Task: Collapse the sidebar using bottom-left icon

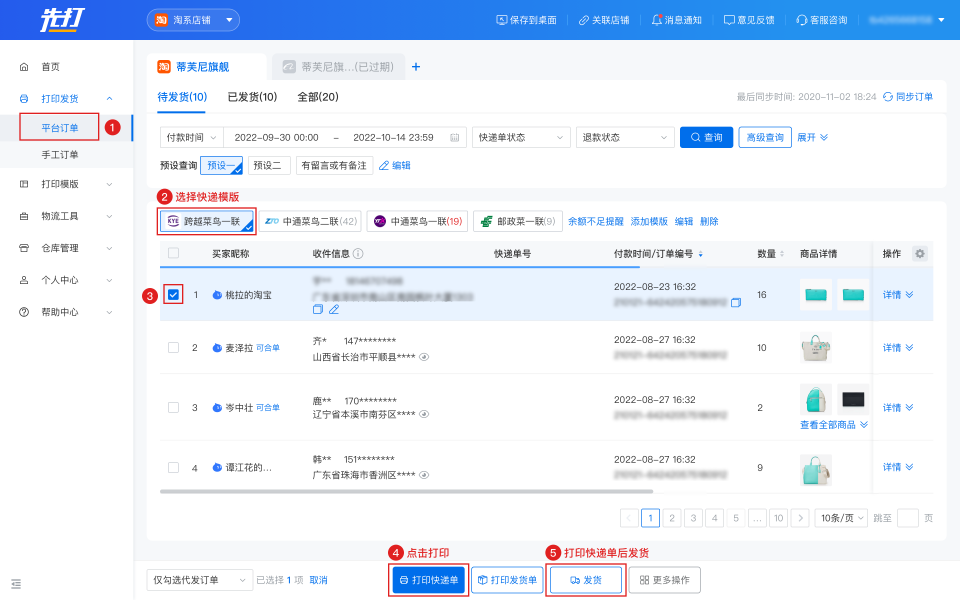Action: coord(16,583)
